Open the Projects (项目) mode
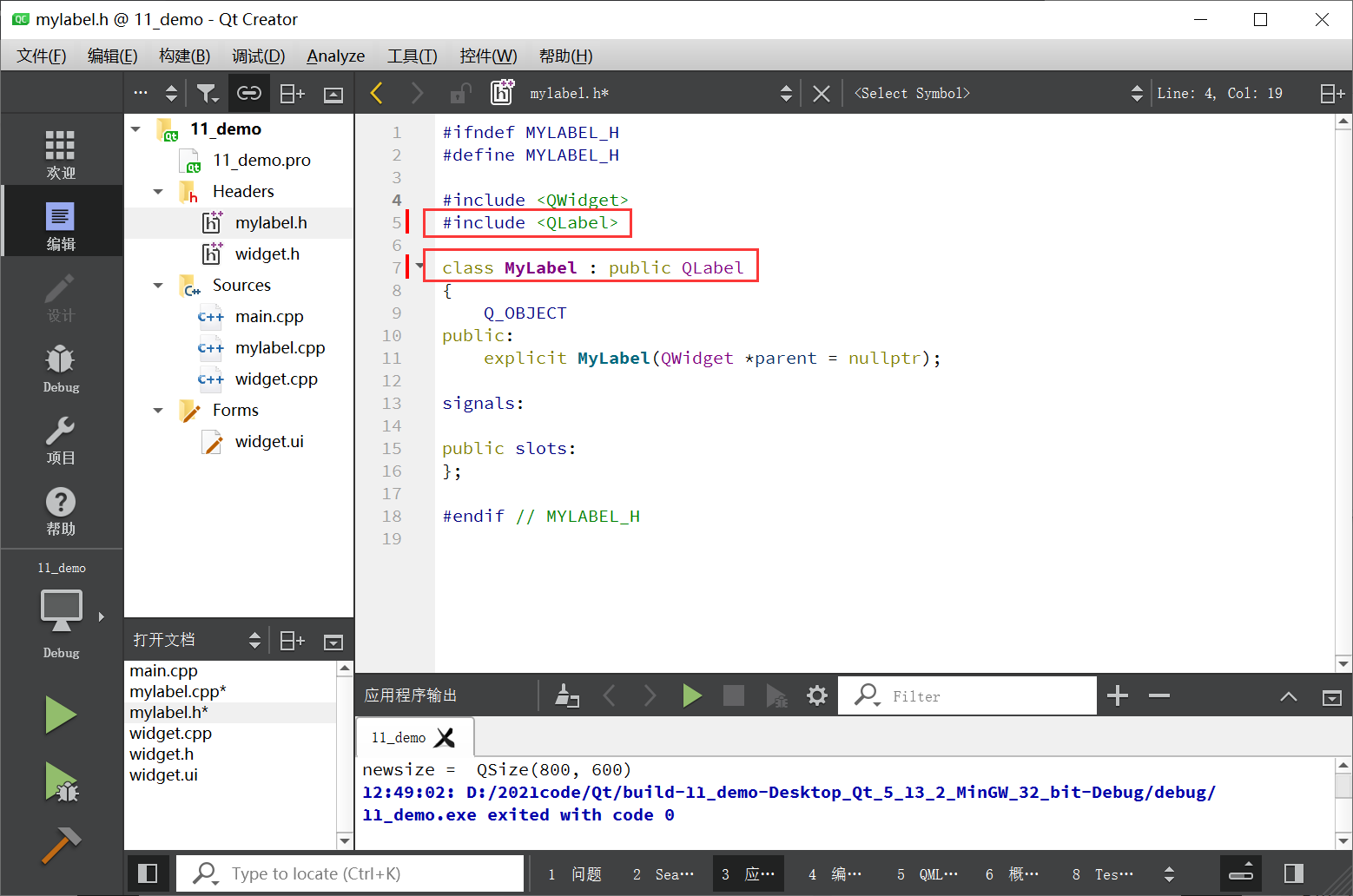Image resolution: width=1353 pixels, height=896 pixels. [61, 438]
